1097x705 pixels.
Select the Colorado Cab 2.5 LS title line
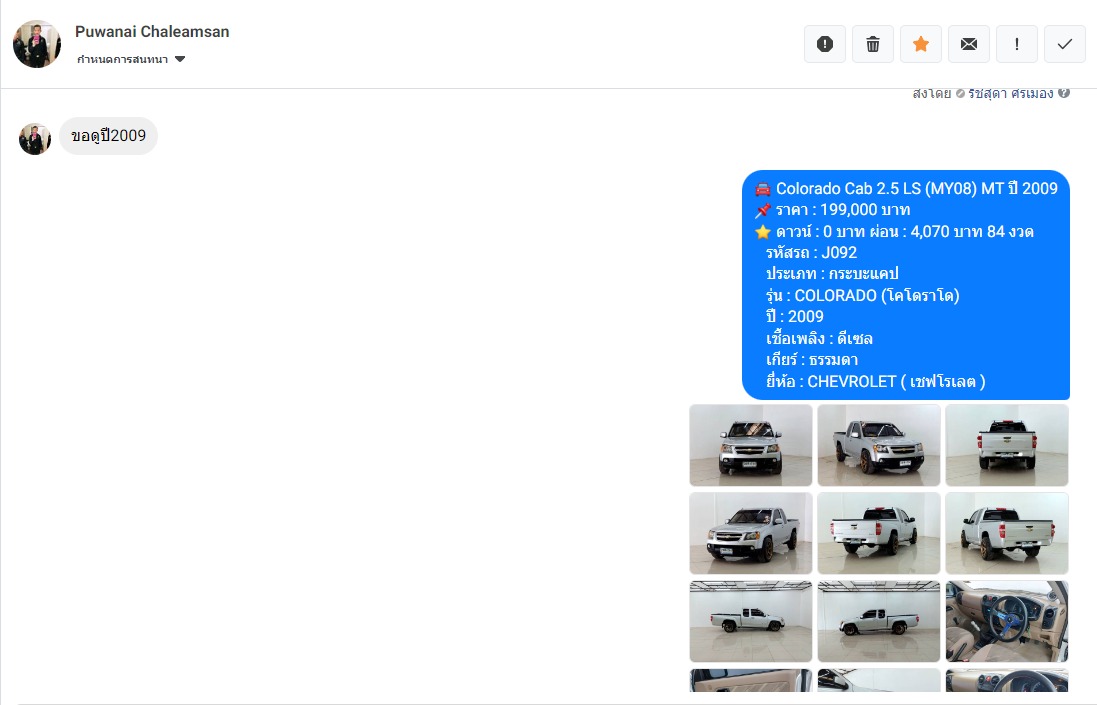[906, 188]
